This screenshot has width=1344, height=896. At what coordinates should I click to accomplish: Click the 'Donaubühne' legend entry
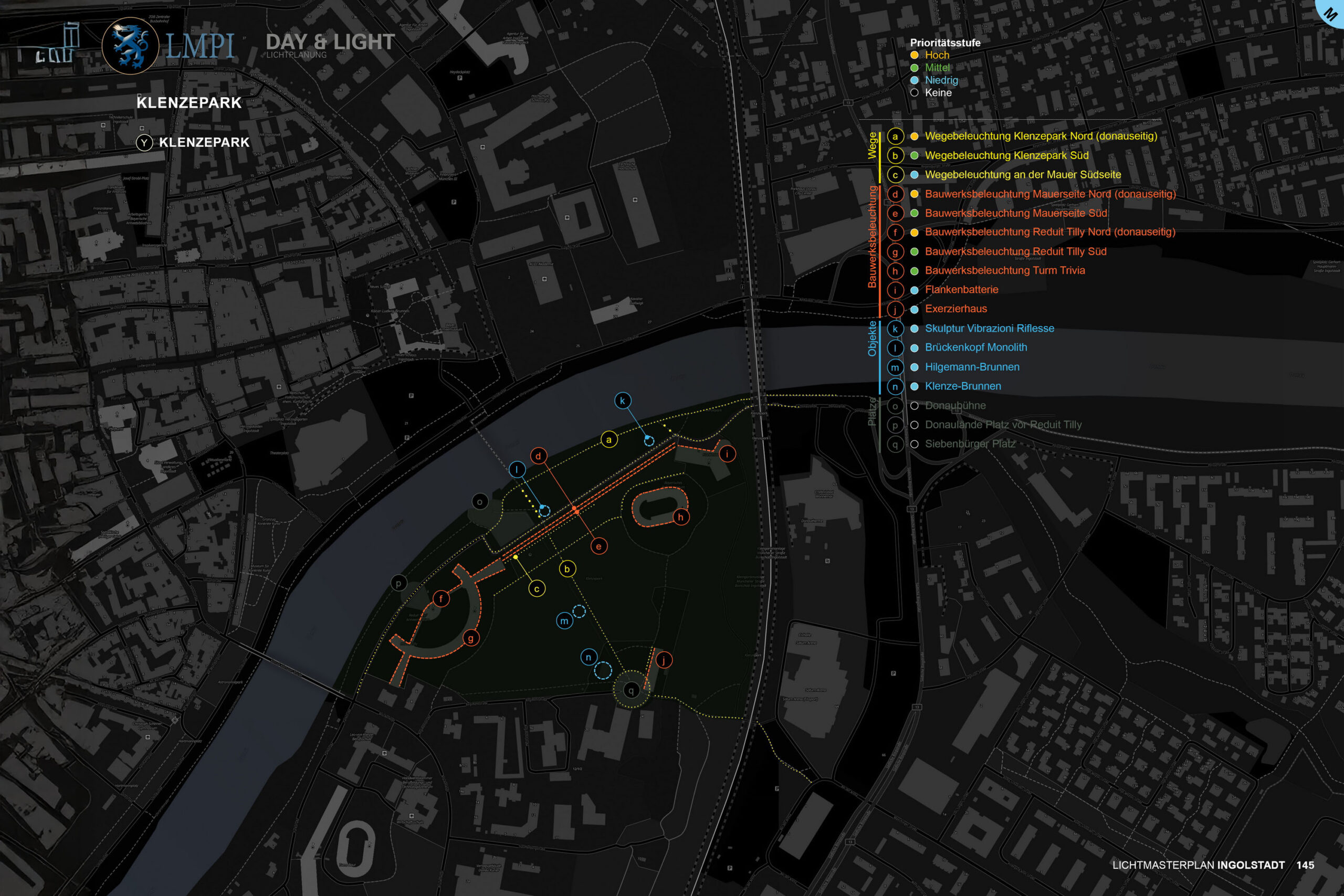coord(955,406)
